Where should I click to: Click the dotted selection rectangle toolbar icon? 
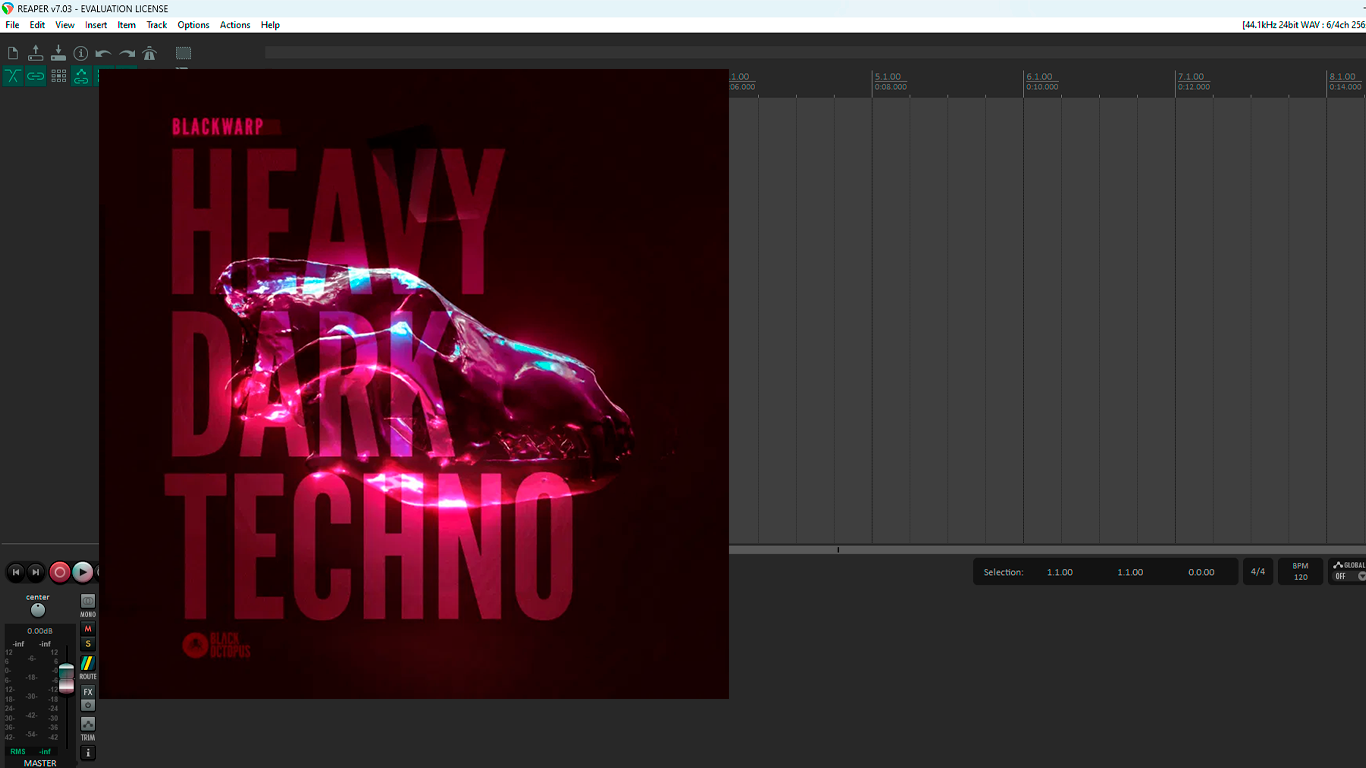point(184,53)
